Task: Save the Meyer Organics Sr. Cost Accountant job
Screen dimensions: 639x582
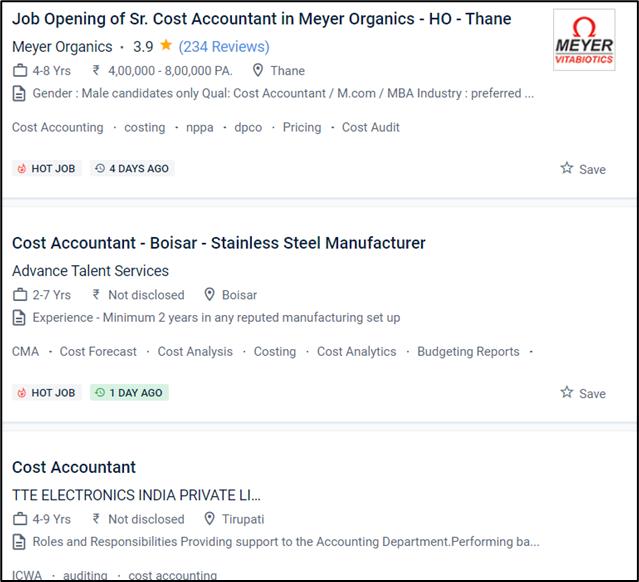Action: (583, 169)
